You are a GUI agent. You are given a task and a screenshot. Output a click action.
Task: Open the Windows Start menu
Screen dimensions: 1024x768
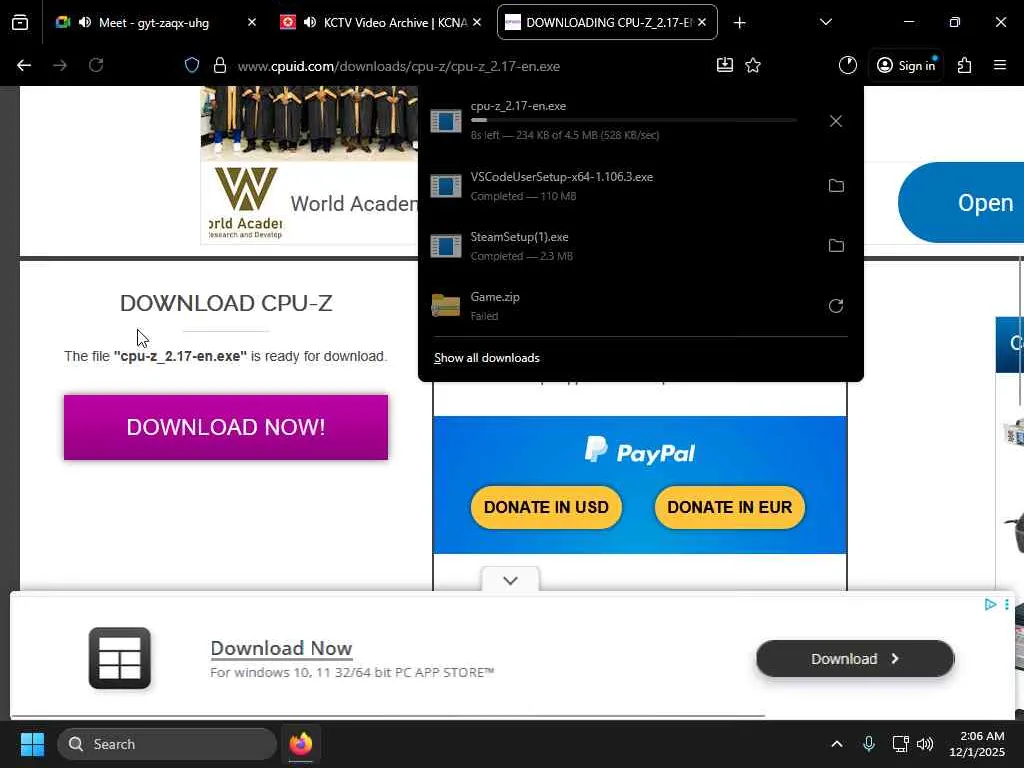(32, 744)
